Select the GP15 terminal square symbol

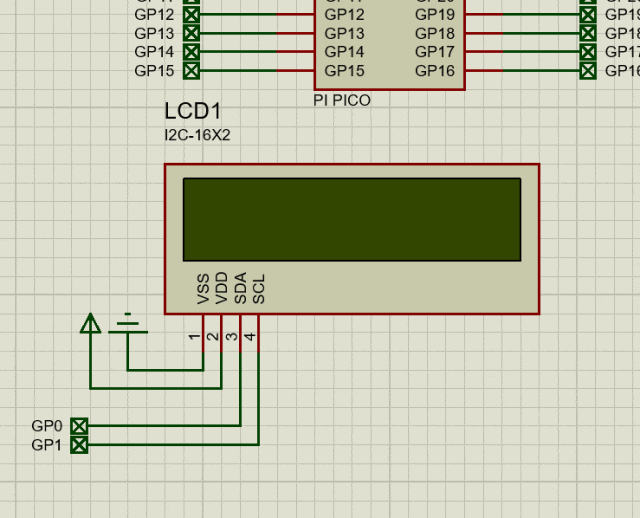191,71
